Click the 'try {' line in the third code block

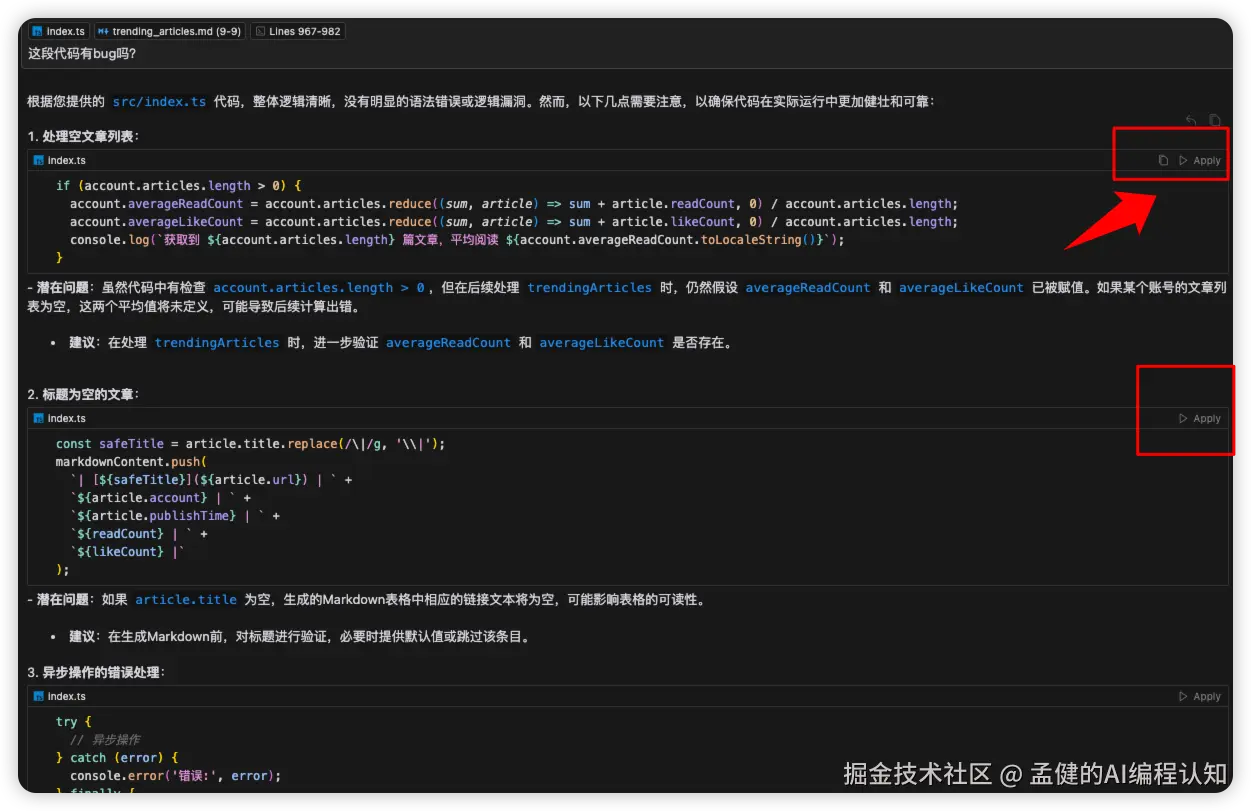pyautogui.click(x=73, y=722)
